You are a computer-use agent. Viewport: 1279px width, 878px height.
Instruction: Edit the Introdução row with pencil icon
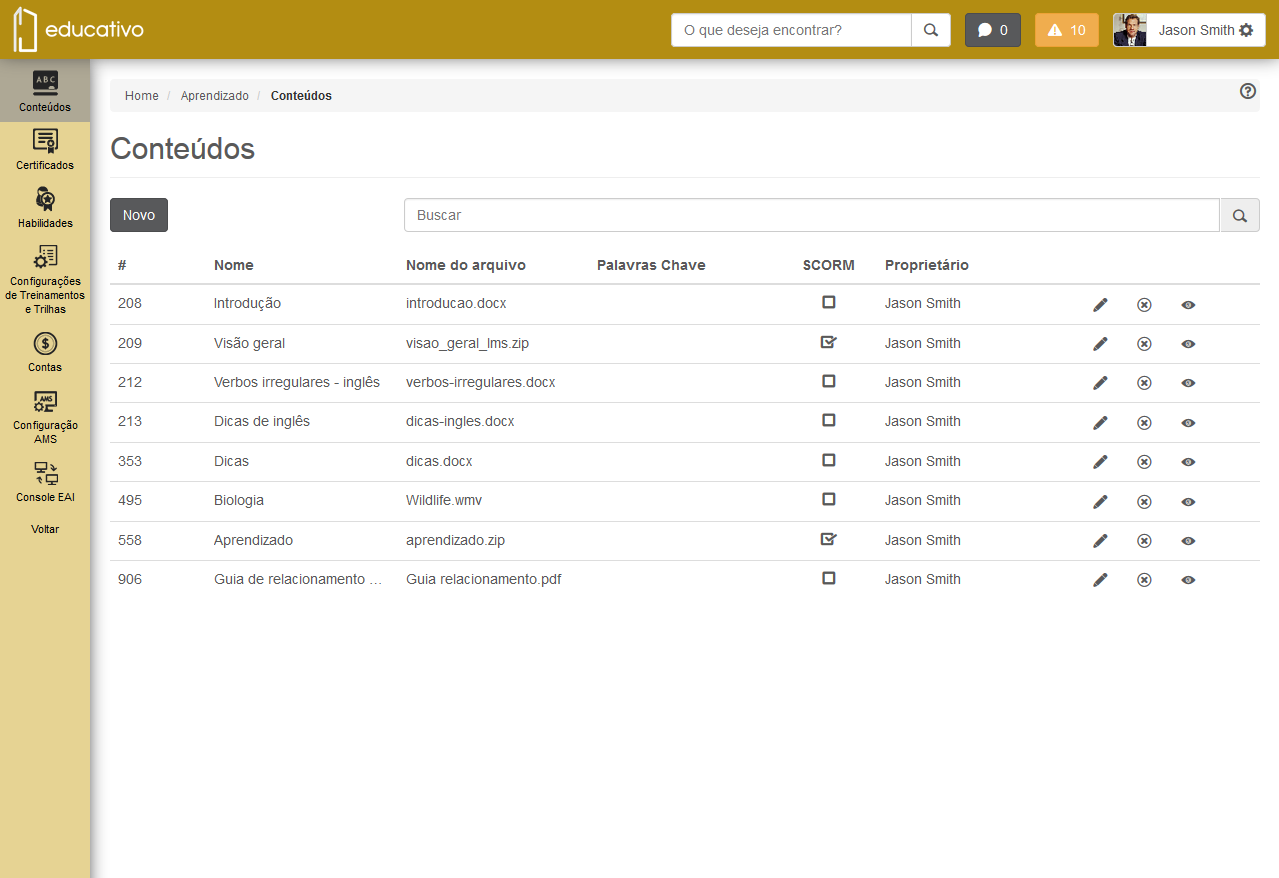[x=1100, y=304]
